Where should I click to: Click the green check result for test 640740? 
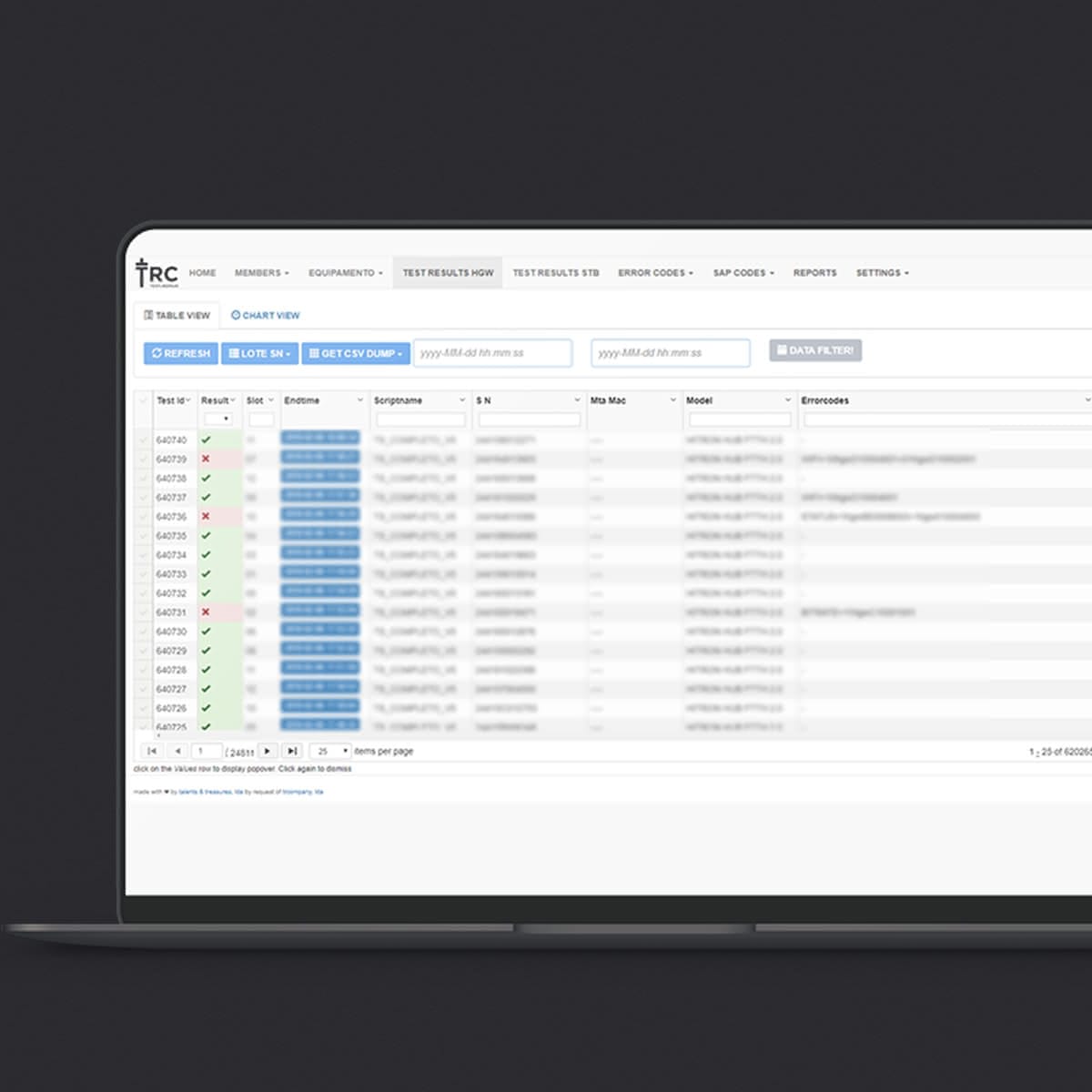(x=206, y=440)
